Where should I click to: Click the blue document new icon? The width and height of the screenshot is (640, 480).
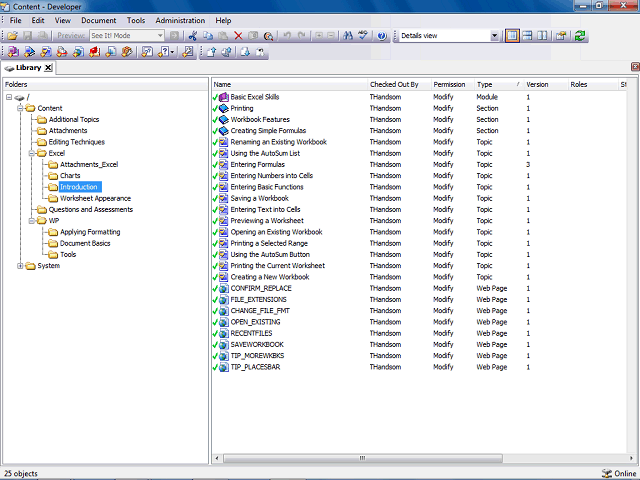click(111, 52)
